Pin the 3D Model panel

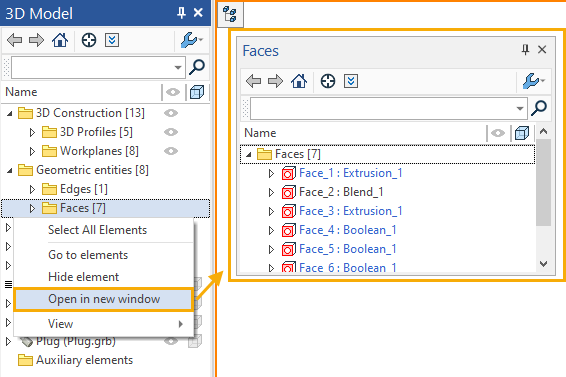click(x=181, y=13)
